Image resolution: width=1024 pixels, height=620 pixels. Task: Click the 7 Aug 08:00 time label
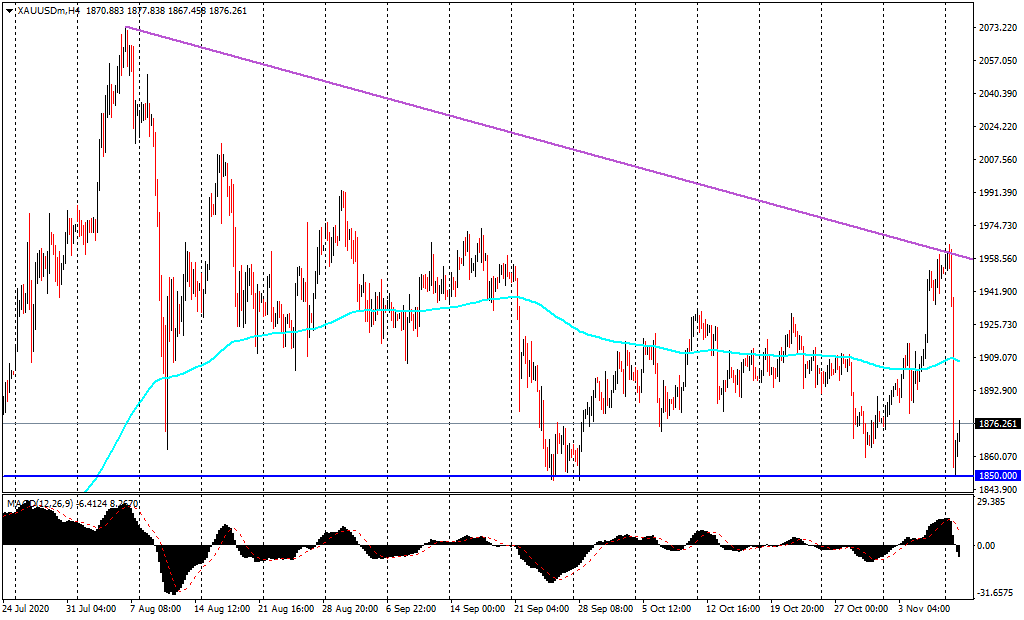coord(155,607)
